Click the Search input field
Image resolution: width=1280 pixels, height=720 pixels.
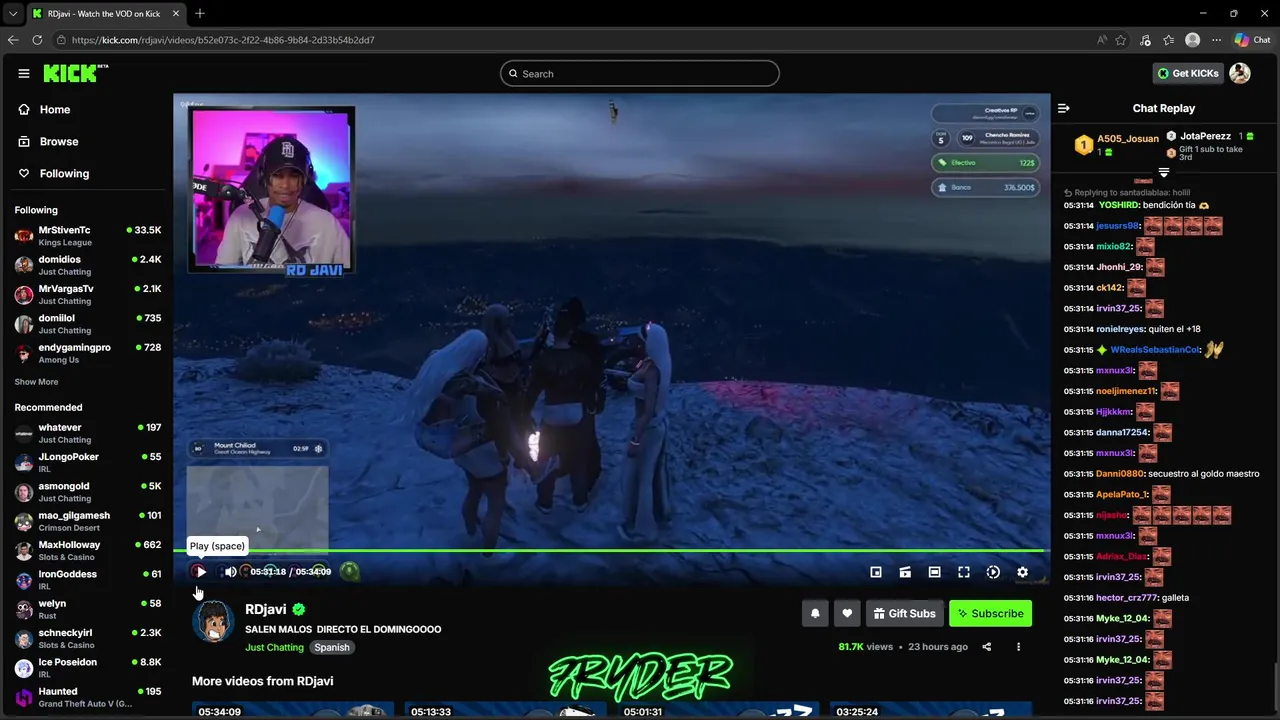point(640,73)
